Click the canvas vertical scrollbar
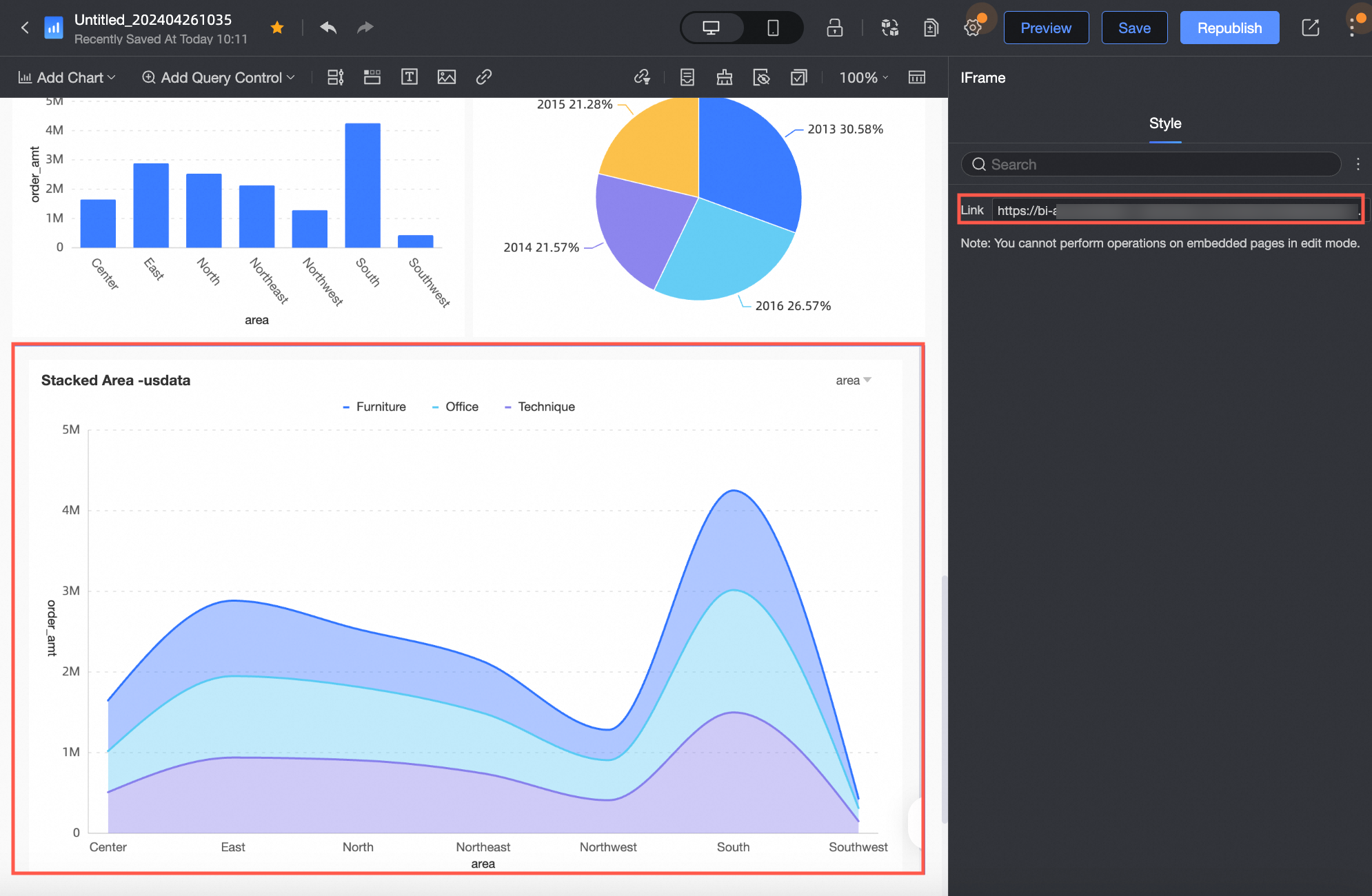The image size is (1372, 896). point(944,700)
